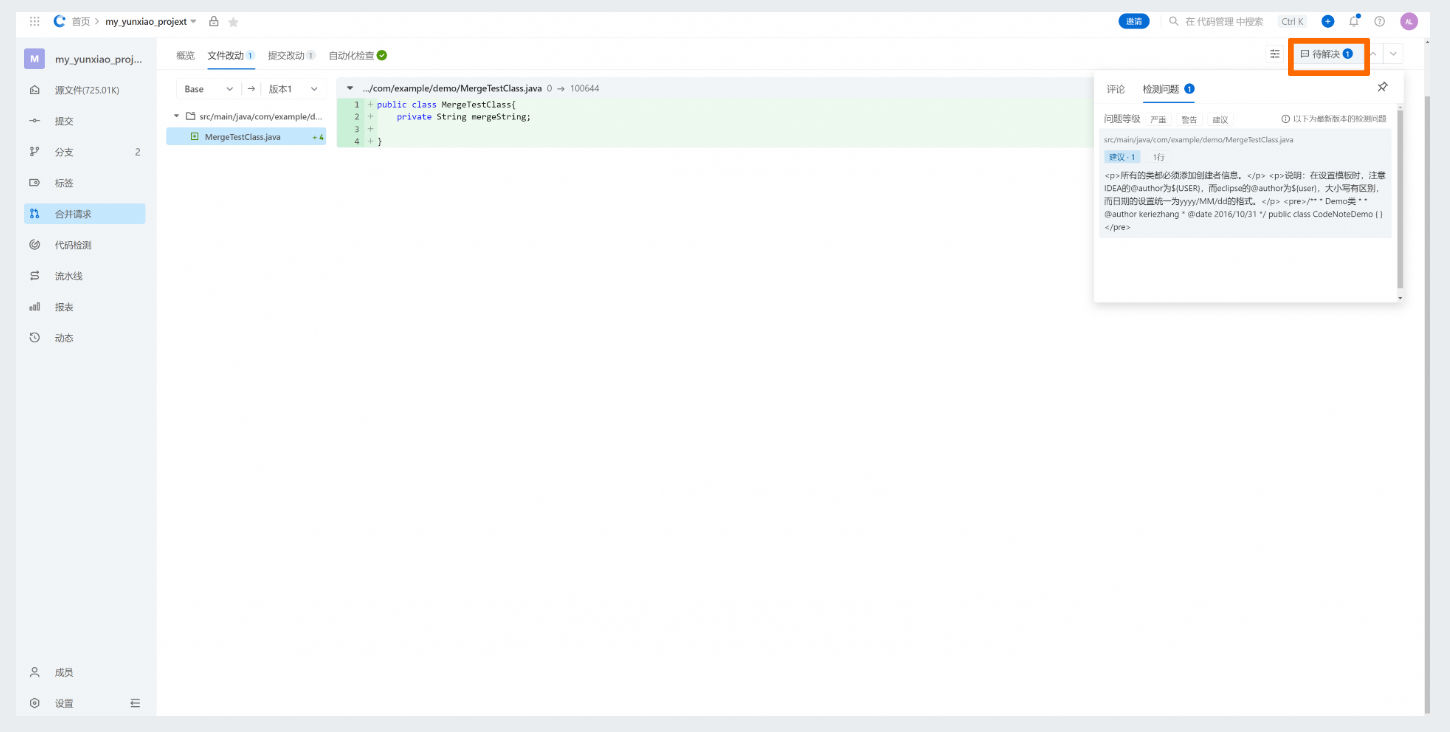Image resolution: width=1450 pixels, height=732 pixels.
Task: Go to next unresolved item (down arrow)
Action: point(1394,54)
